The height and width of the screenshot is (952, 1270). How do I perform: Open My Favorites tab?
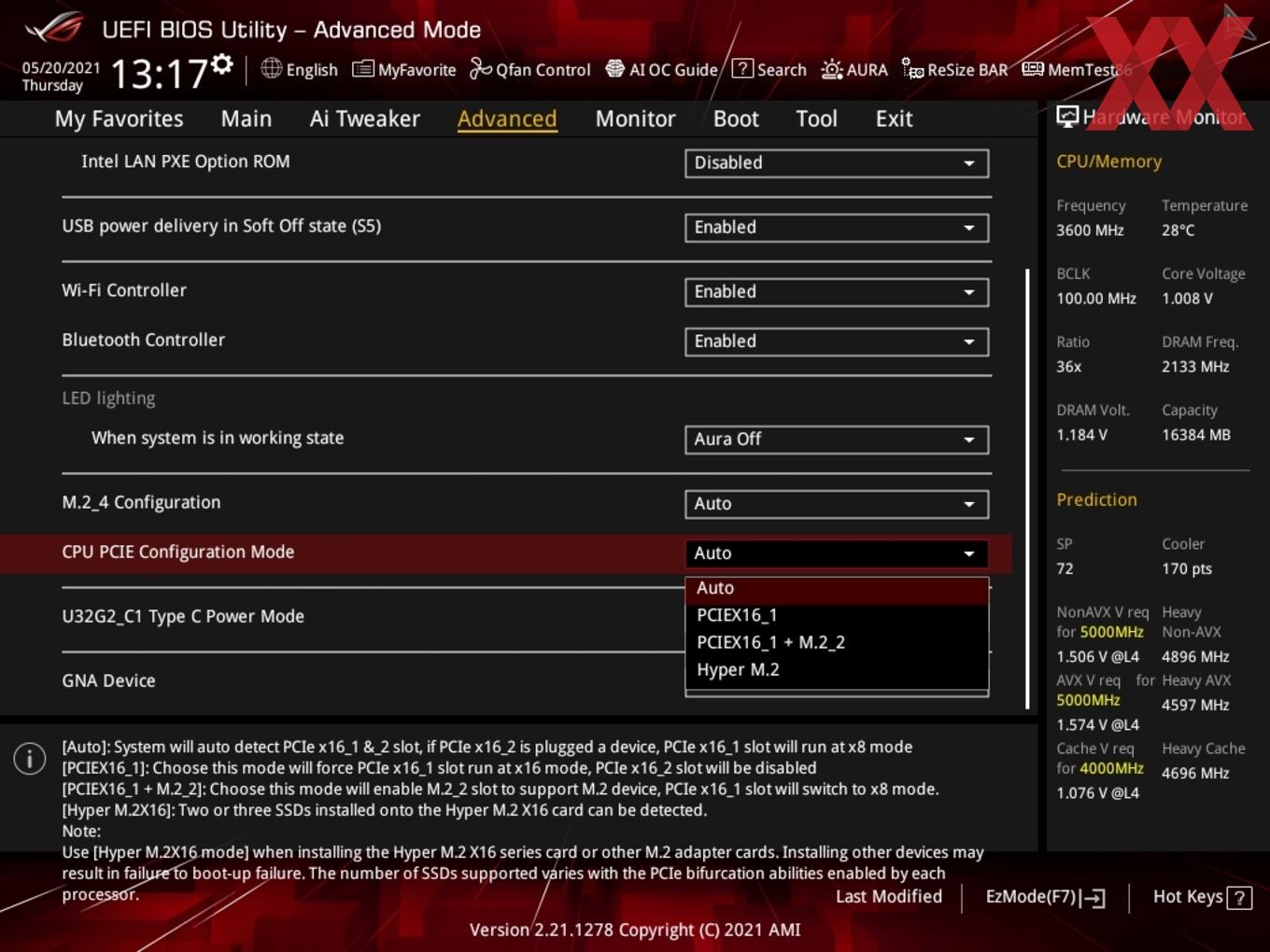(119, 119)
